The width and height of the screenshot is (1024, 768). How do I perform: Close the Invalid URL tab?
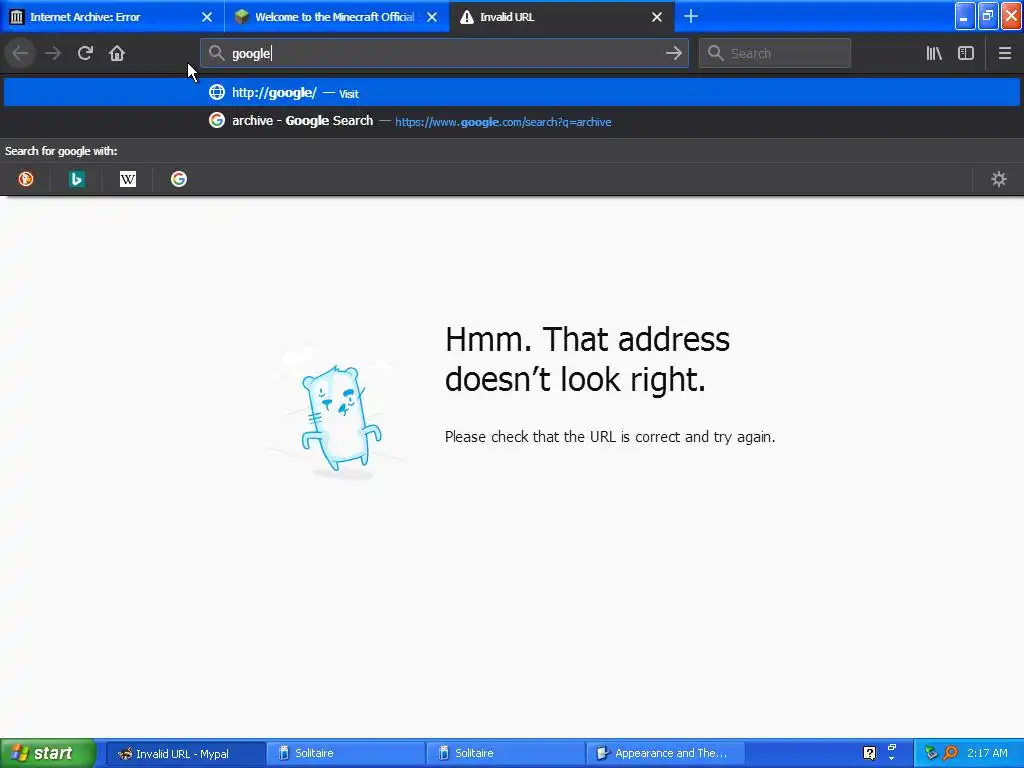pyautogui.click(x=657, y=17)
